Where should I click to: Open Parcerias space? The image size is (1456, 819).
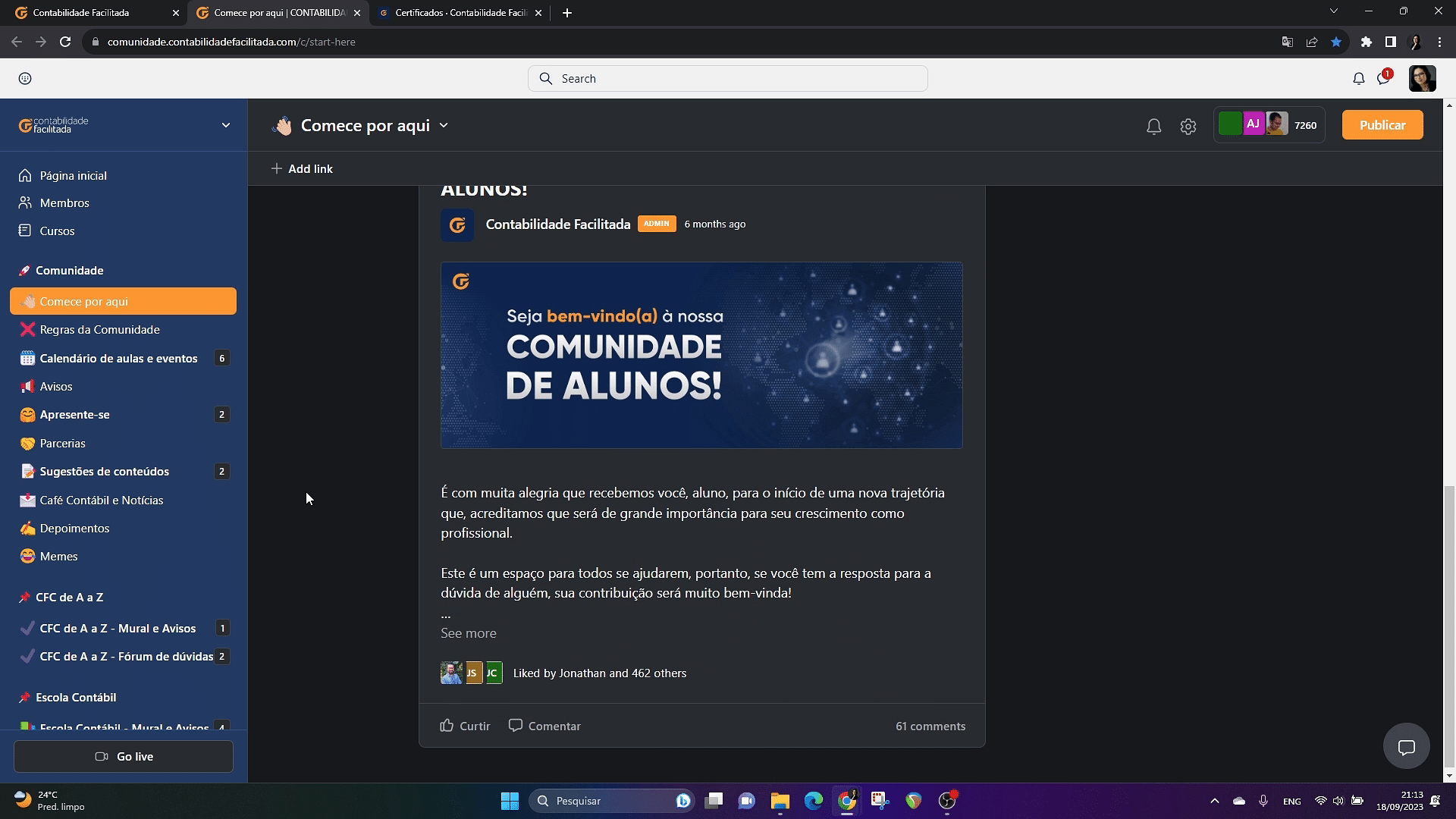123,443
